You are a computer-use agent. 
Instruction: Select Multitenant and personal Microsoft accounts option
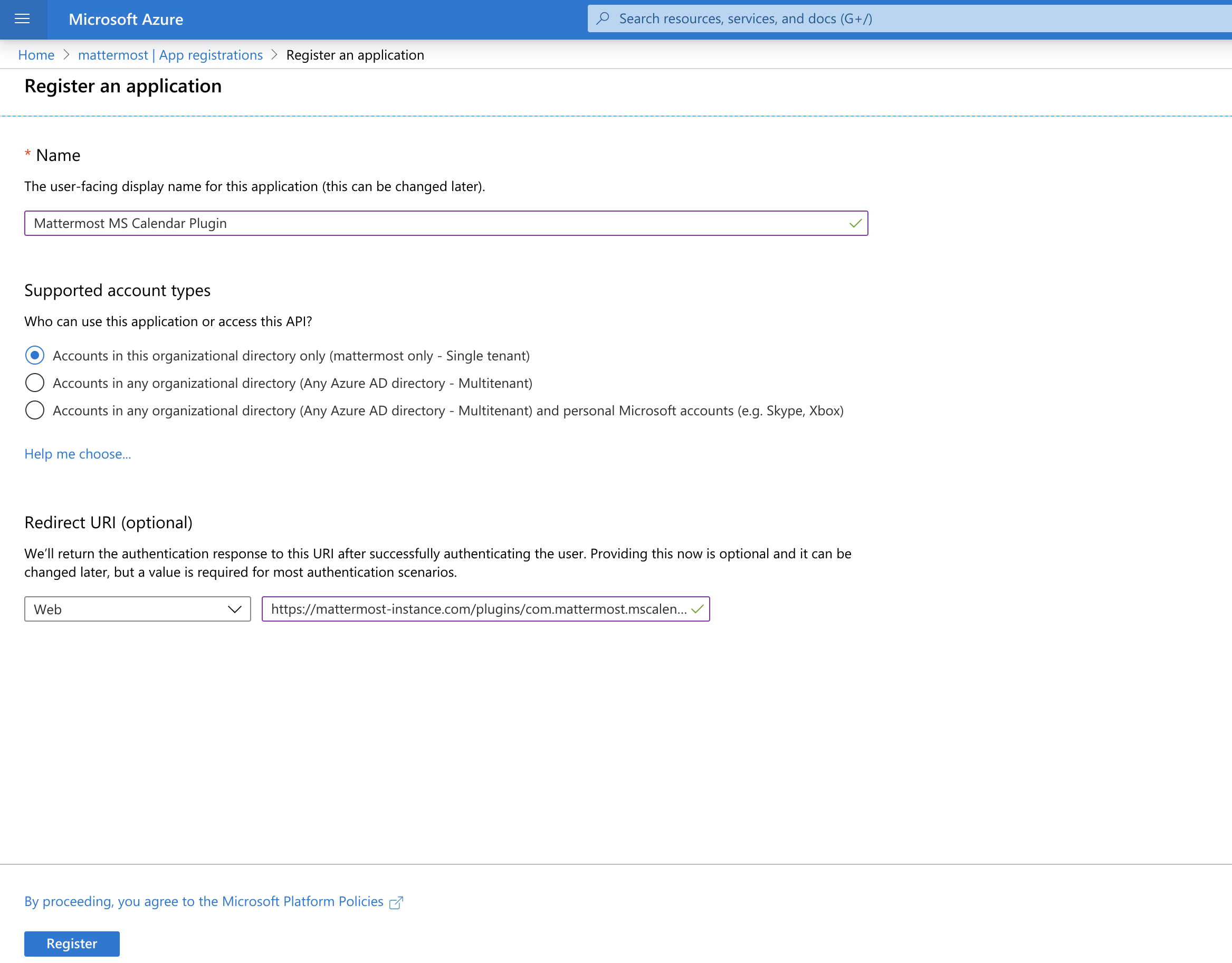pyautogui.click(x=34, y=410)
